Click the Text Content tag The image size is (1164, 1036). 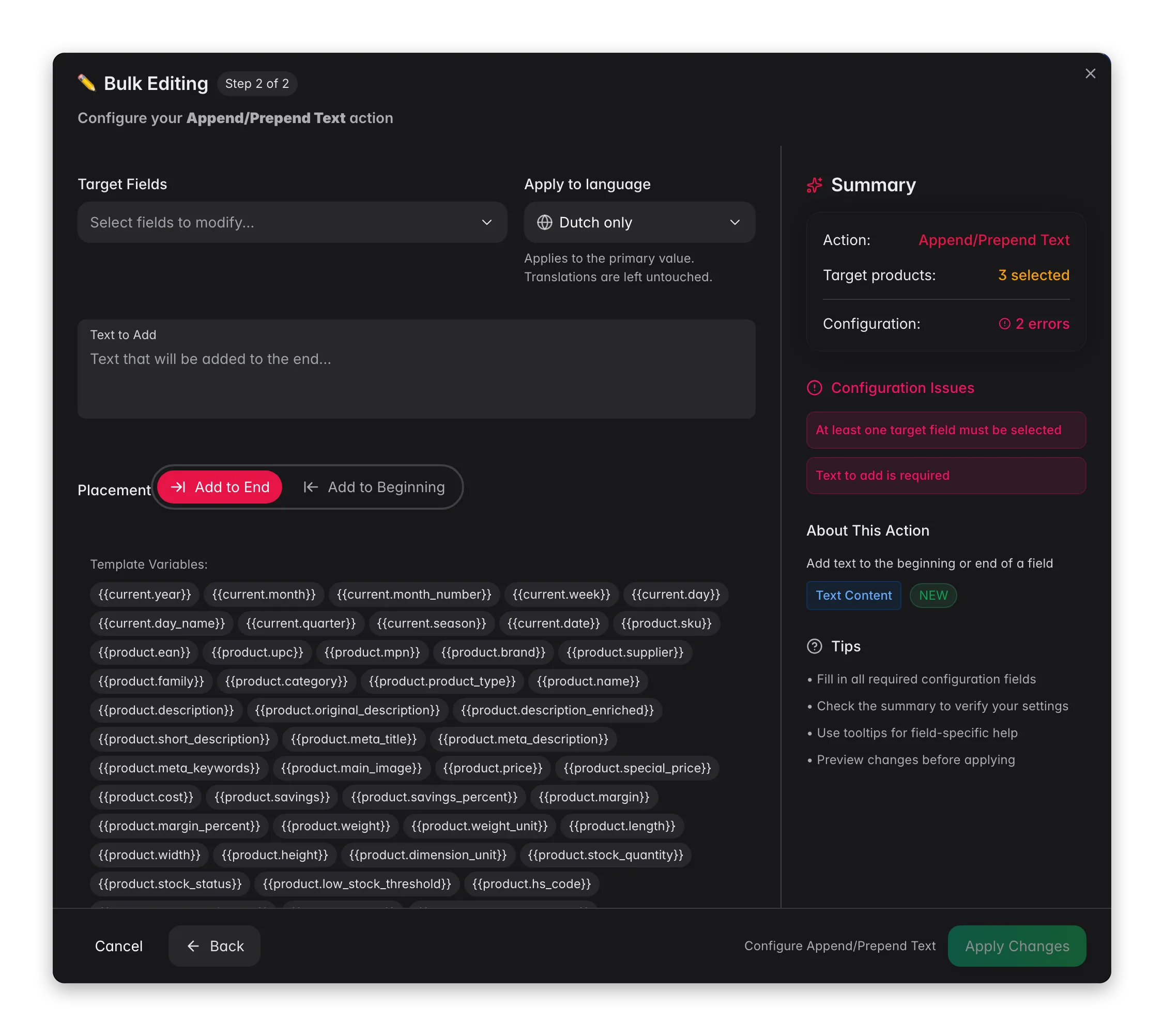pyautogui.click(x=854, y=595)
